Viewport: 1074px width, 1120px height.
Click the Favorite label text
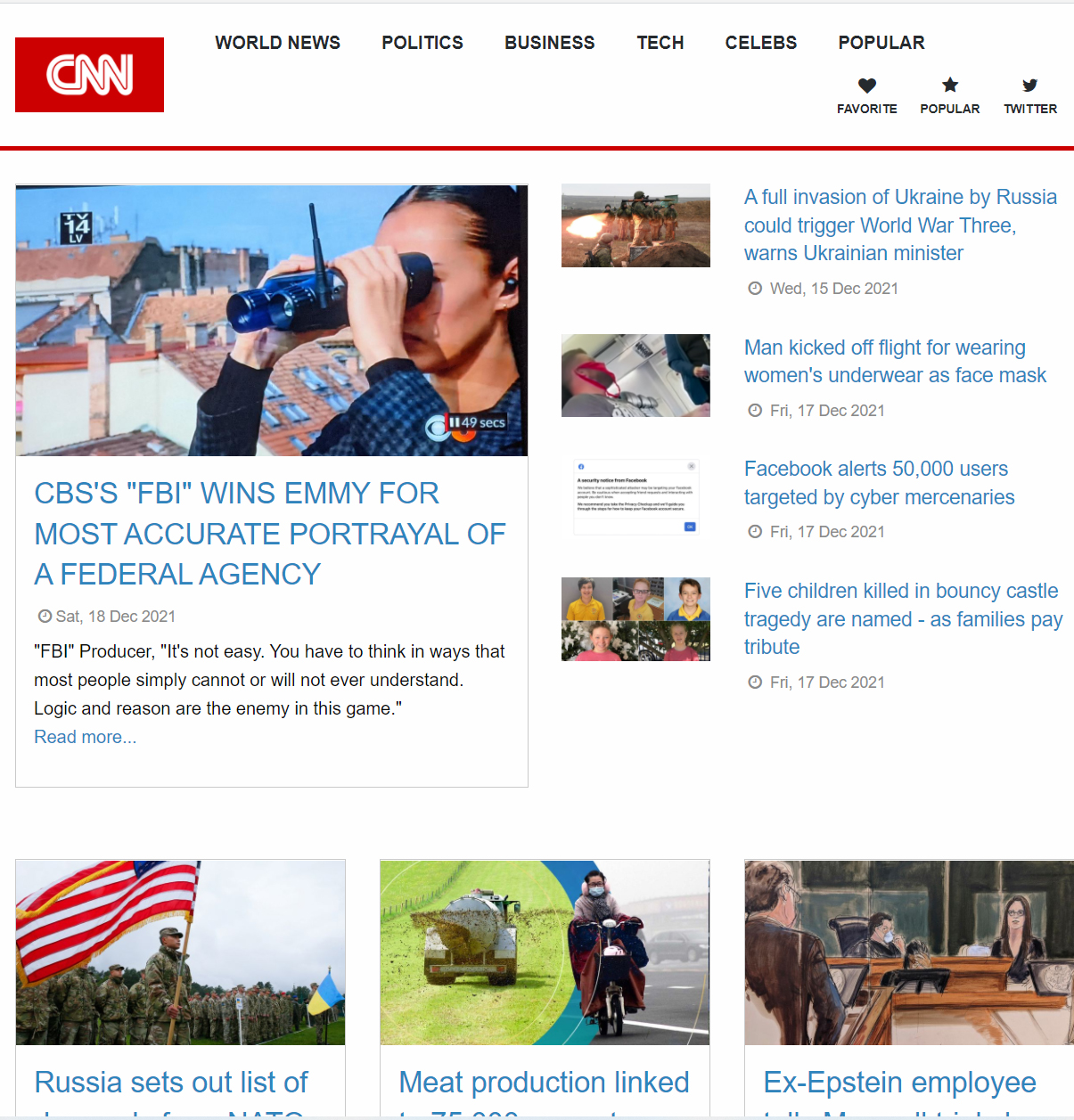[867, 109]
